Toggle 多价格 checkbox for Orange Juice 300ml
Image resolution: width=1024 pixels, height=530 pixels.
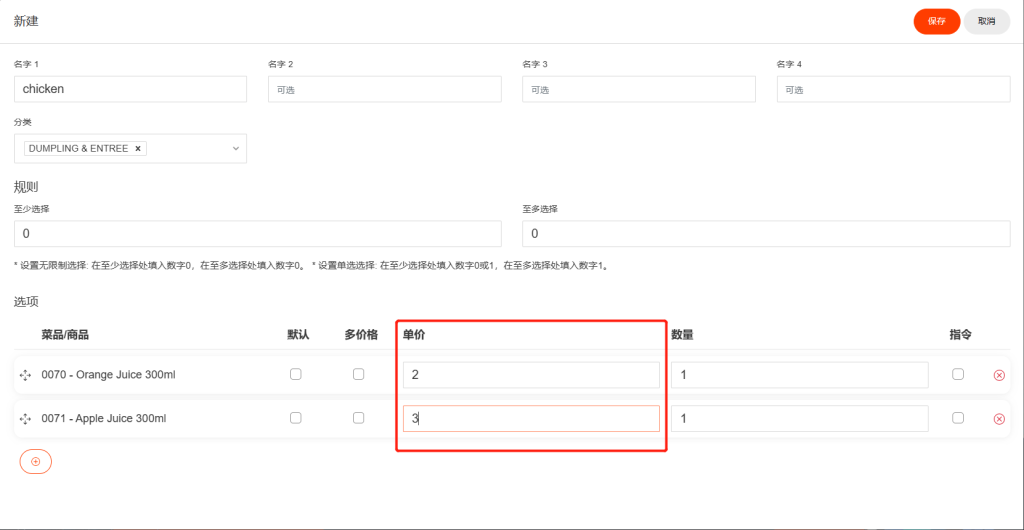[x=359, y=375]
